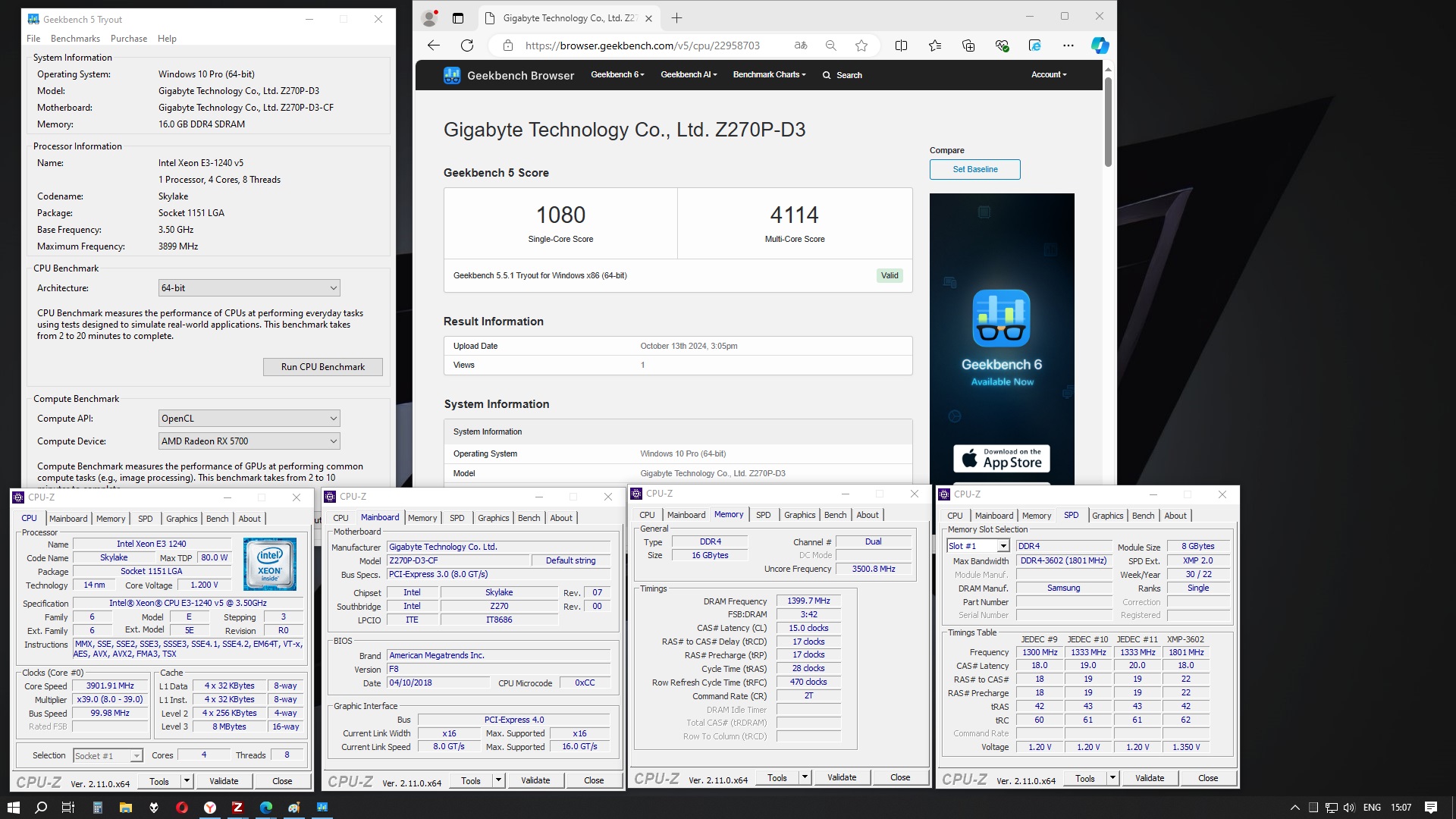Click the ENG language indicator

coord(1372,808)
